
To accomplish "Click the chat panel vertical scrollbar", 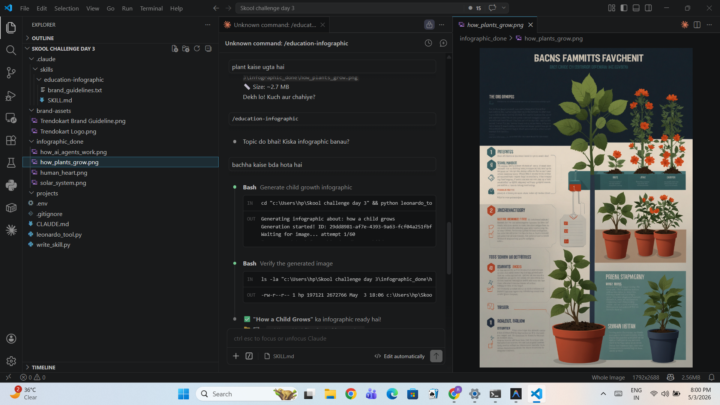I will [449, 248].
